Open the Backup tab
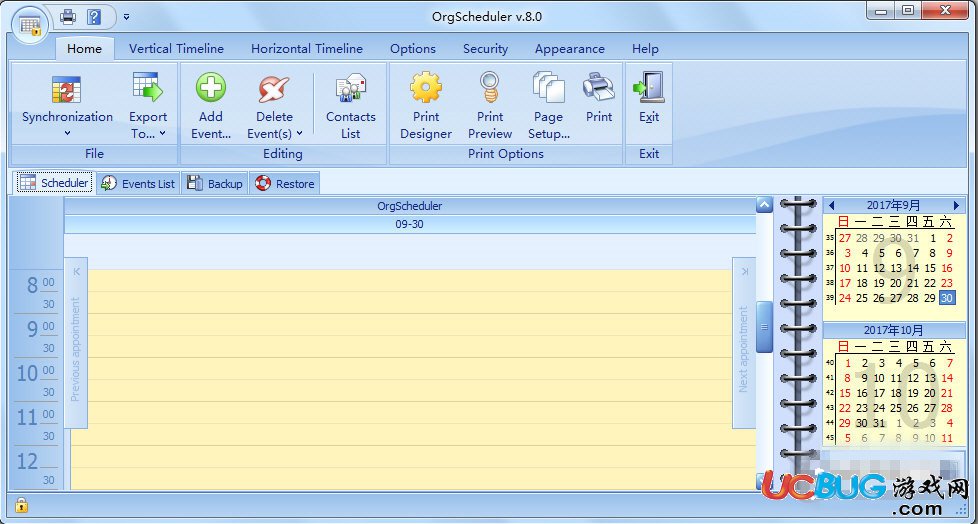The width and height of the screenshot is (978, 524). point(215,183)
